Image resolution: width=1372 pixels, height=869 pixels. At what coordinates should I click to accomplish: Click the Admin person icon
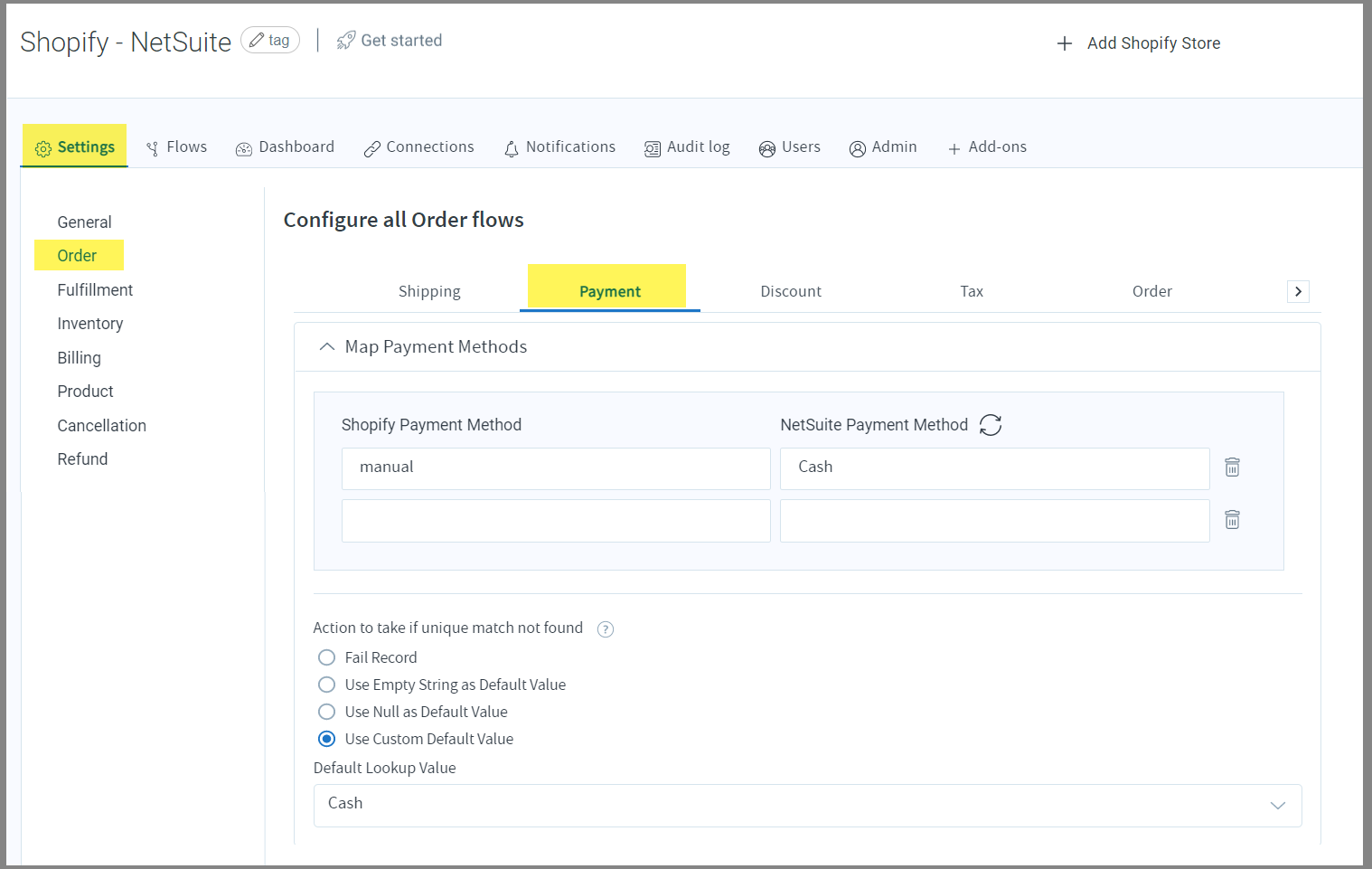857,149
